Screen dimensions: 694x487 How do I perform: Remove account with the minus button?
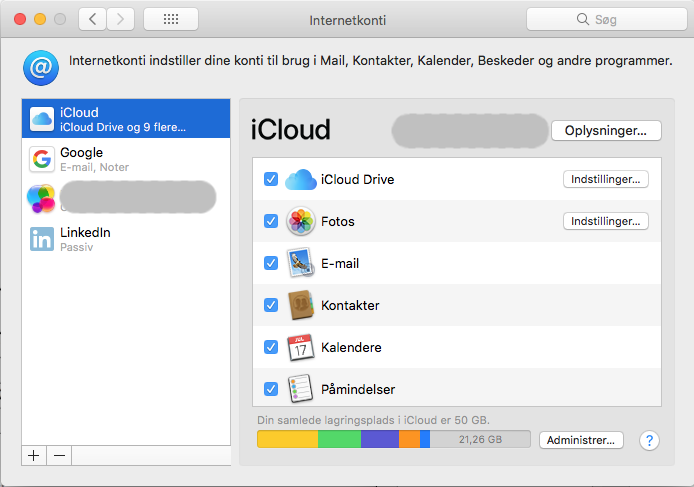(59, 456)
